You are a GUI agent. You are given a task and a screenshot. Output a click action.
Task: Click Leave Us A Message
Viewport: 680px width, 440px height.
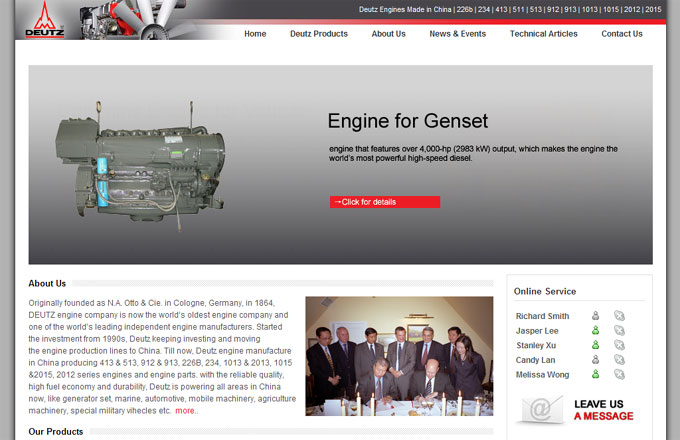pyautogui.click(x=603, y=410)
